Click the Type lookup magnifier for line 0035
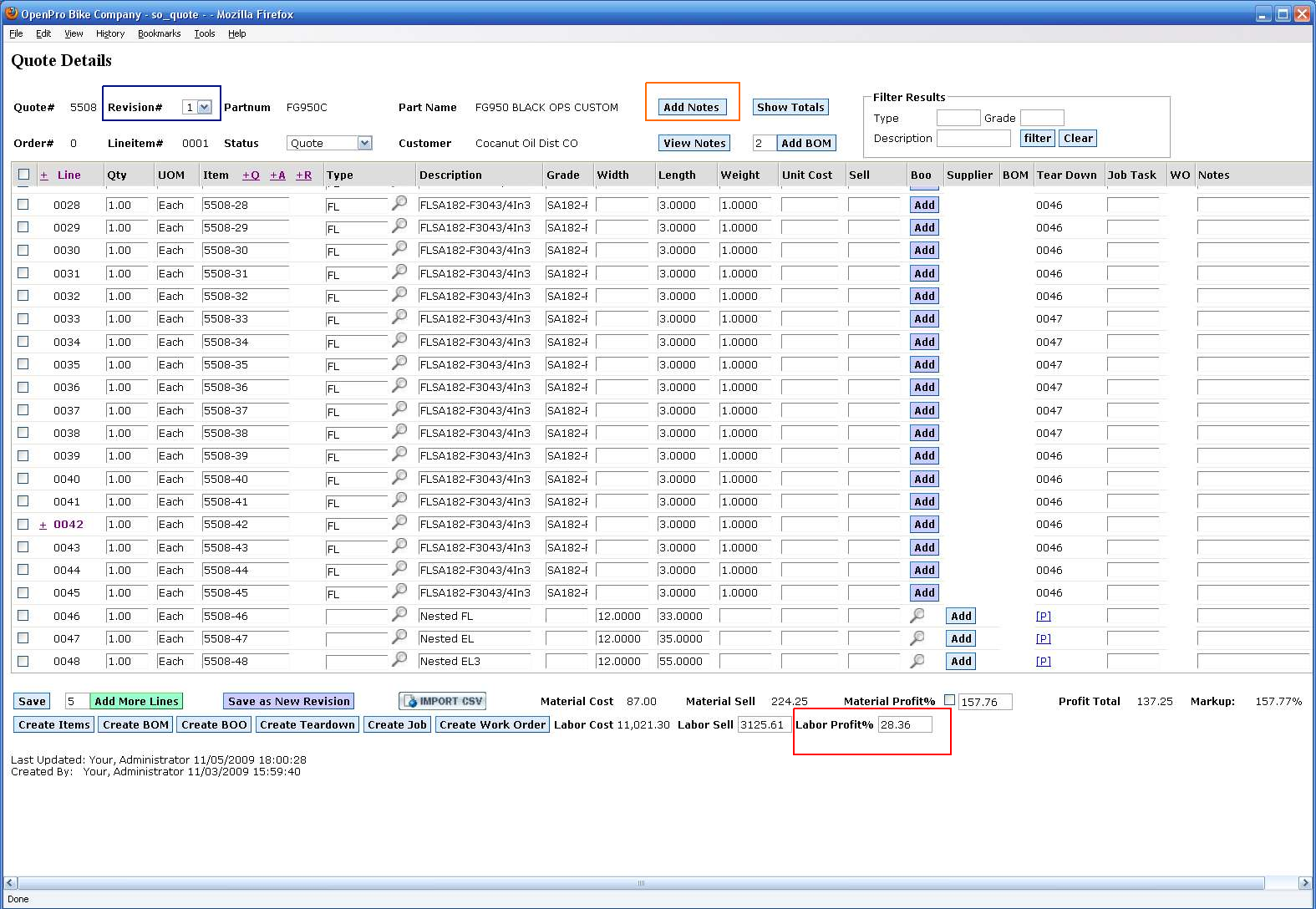 [x=399, y=363]
